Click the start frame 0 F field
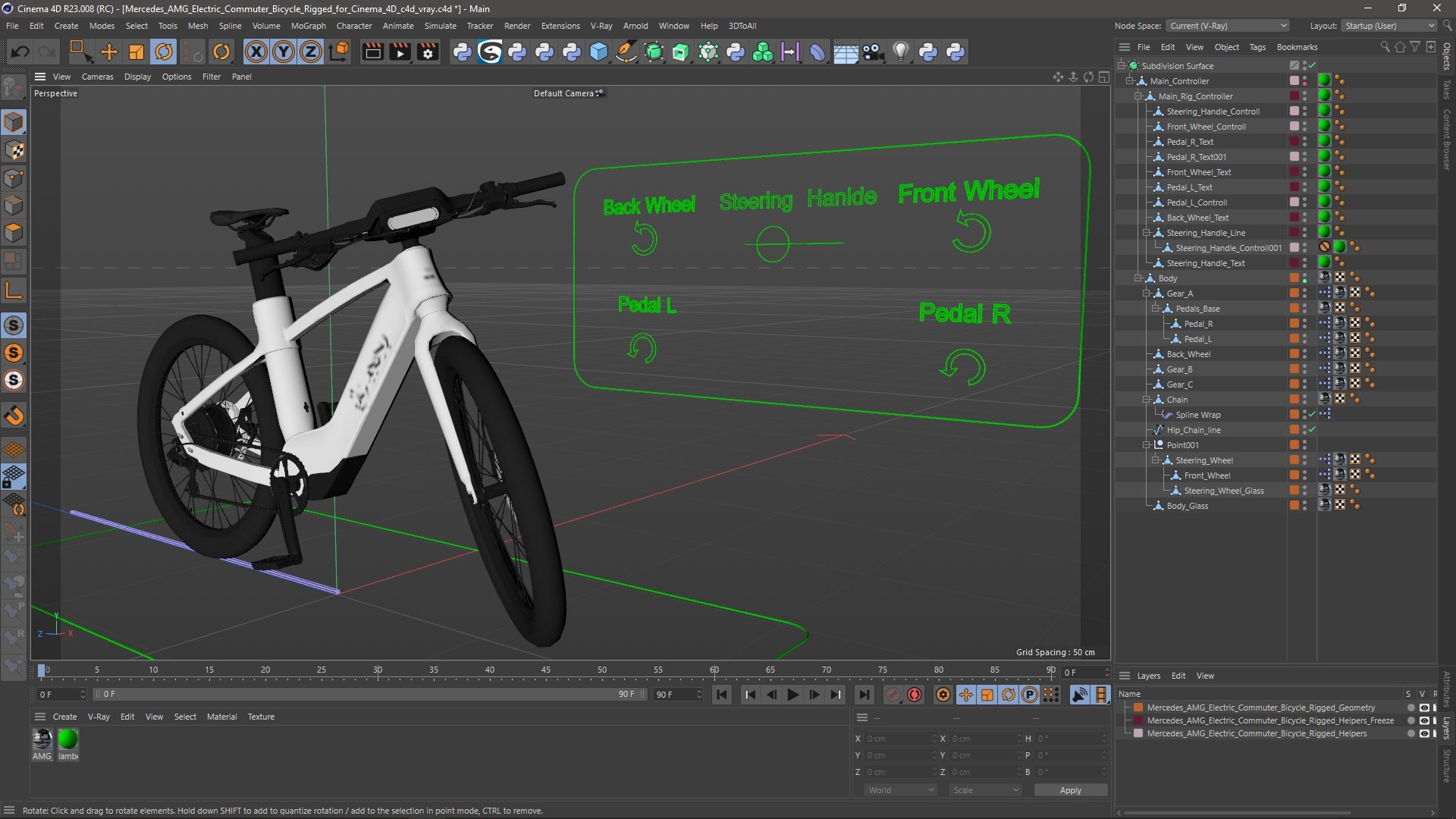This screenshot has width=1456, height=819. pyautogui.click(x=62, y=695)
